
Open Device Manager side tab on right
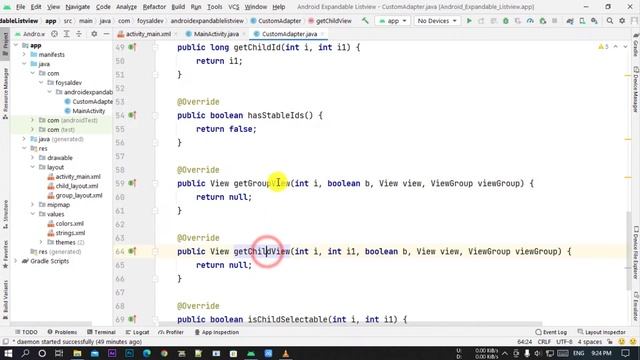[636, 89]
